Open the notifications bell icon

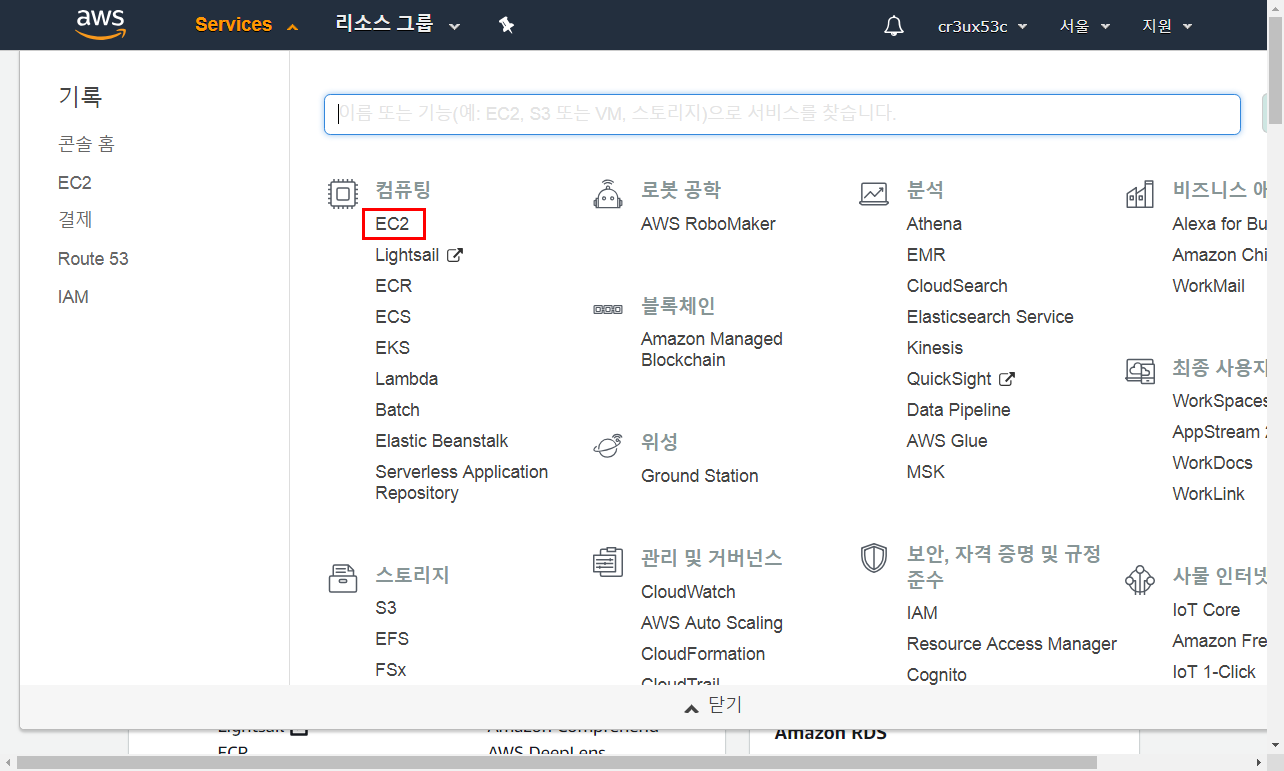click(x=894, y=26)
